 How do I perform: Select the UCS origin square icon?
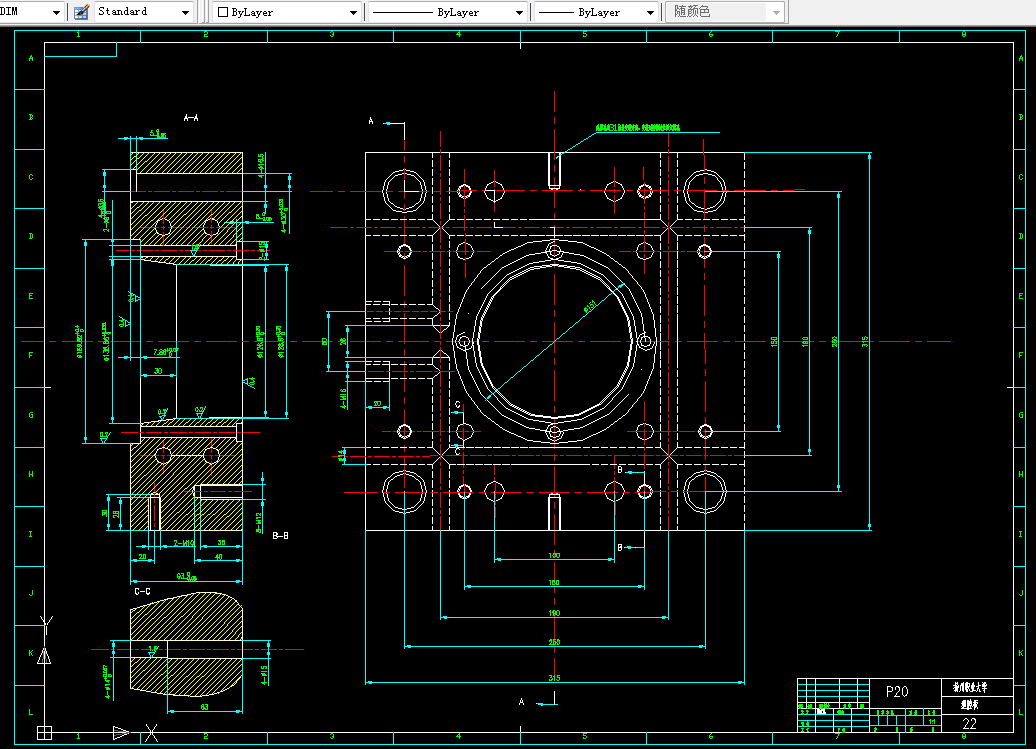44,732
